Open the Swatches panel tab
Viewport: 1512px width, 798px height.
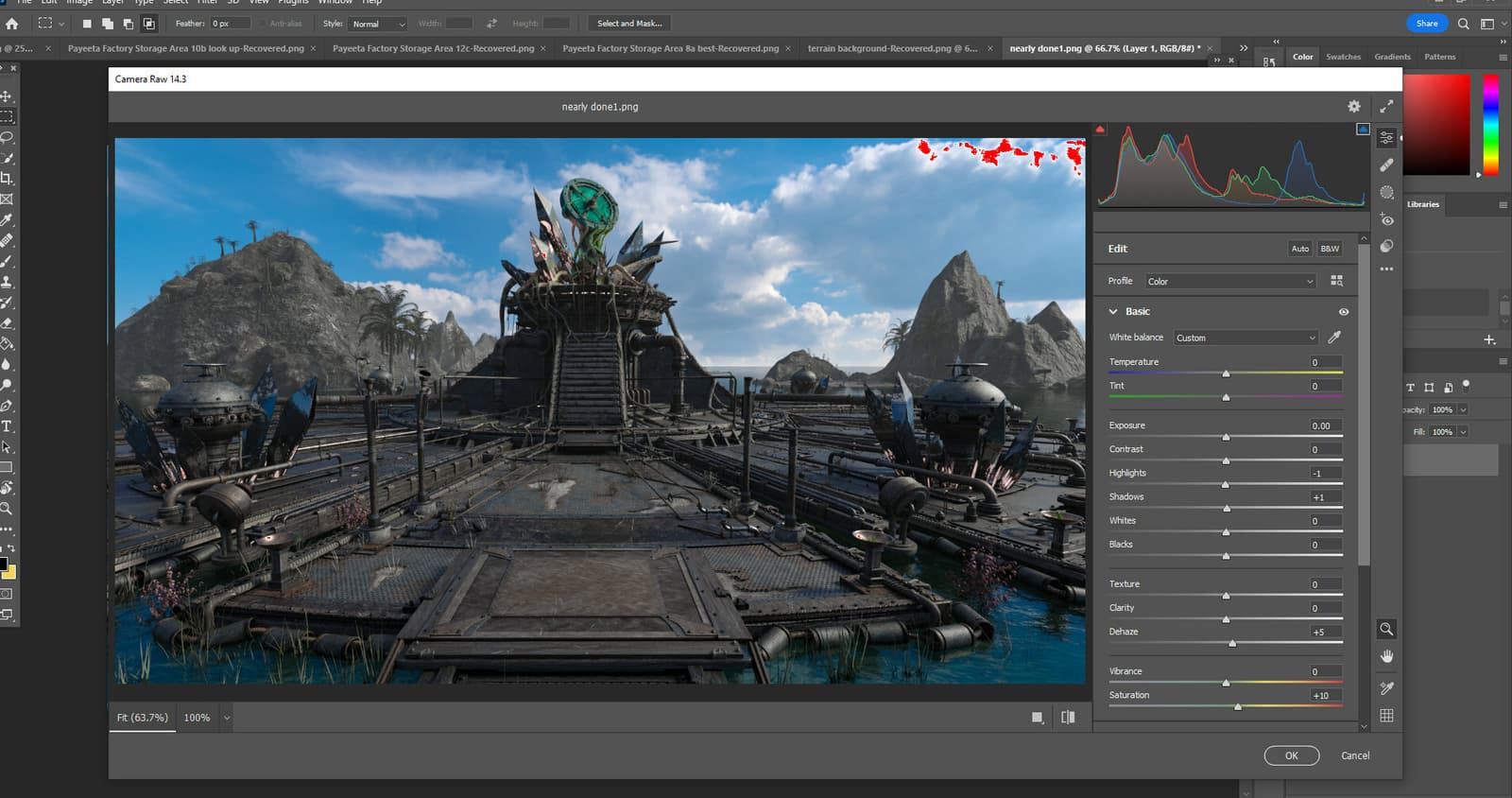click(1343, 57)
